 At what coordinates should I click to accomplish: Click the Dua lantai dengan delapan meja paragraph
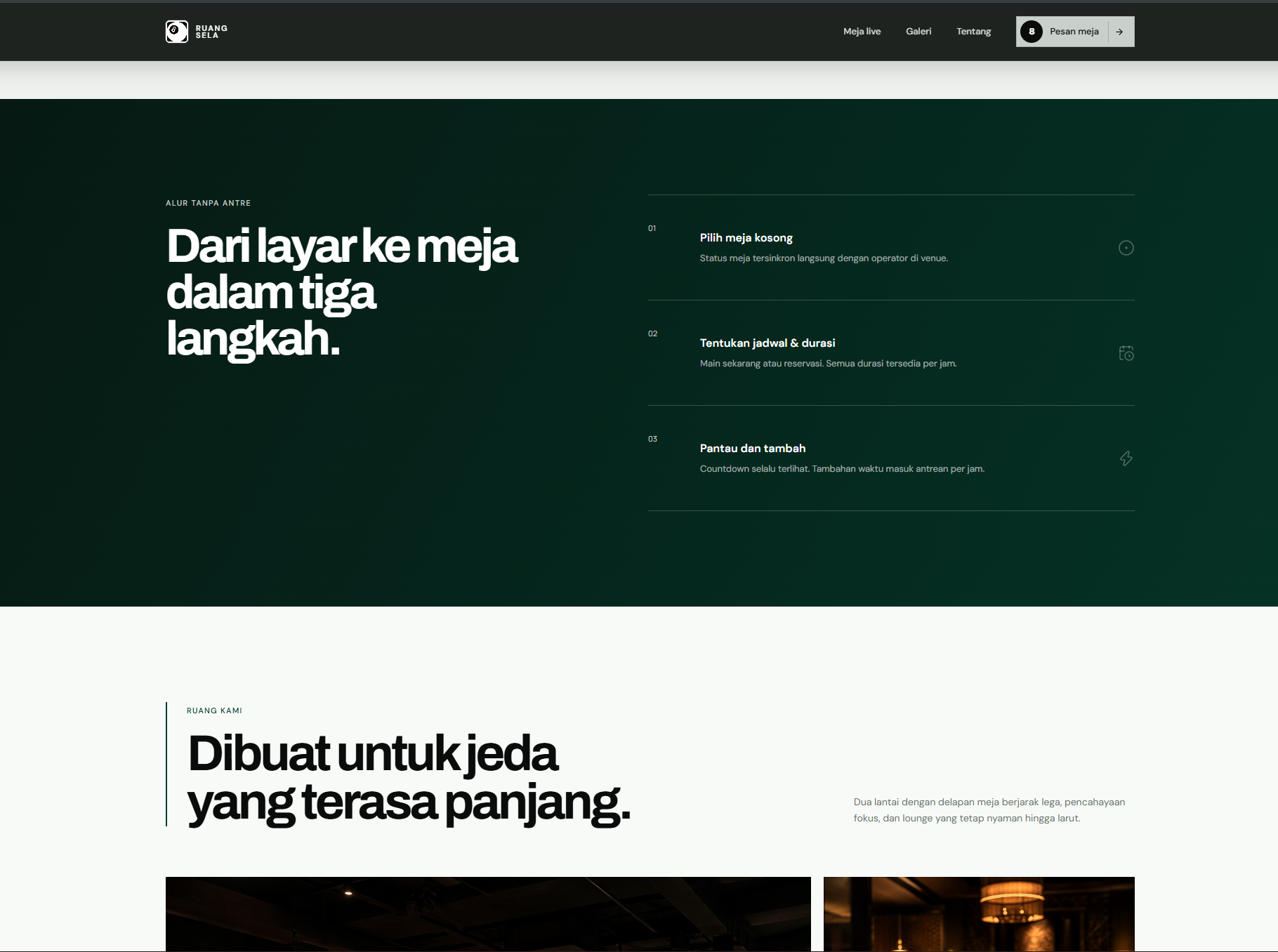[989, 810]
